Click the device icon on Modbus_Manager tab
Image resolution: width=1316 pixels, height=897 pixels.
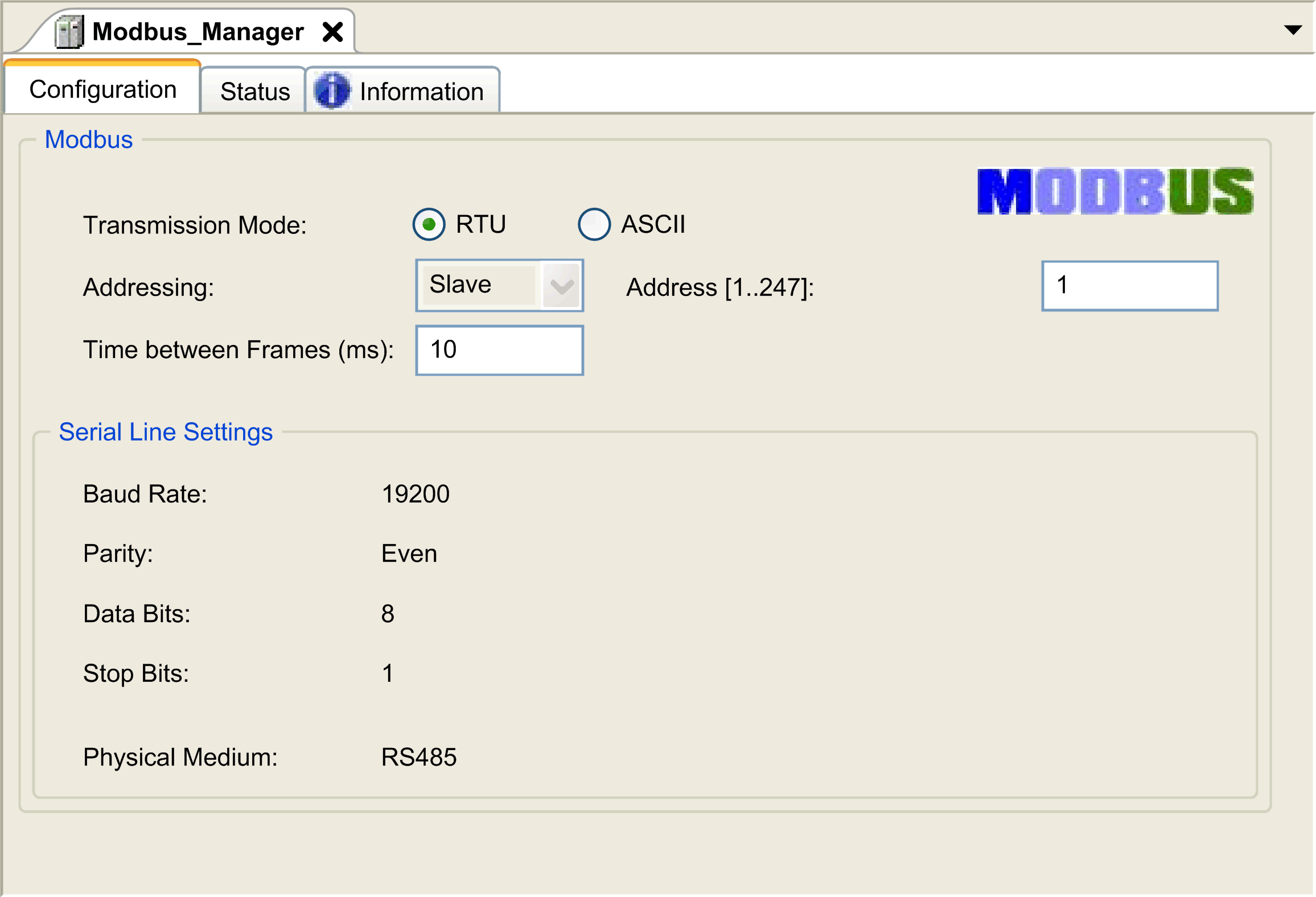pyautogui.click(x=68, y=31)
